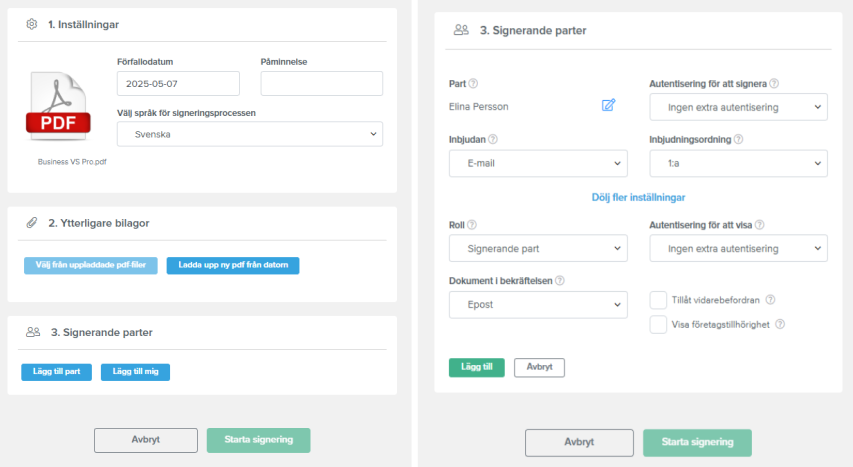This screenshot has height=467, width=853.
Task: Click the Påminnelse input field
Action: [x=322, y=84]
